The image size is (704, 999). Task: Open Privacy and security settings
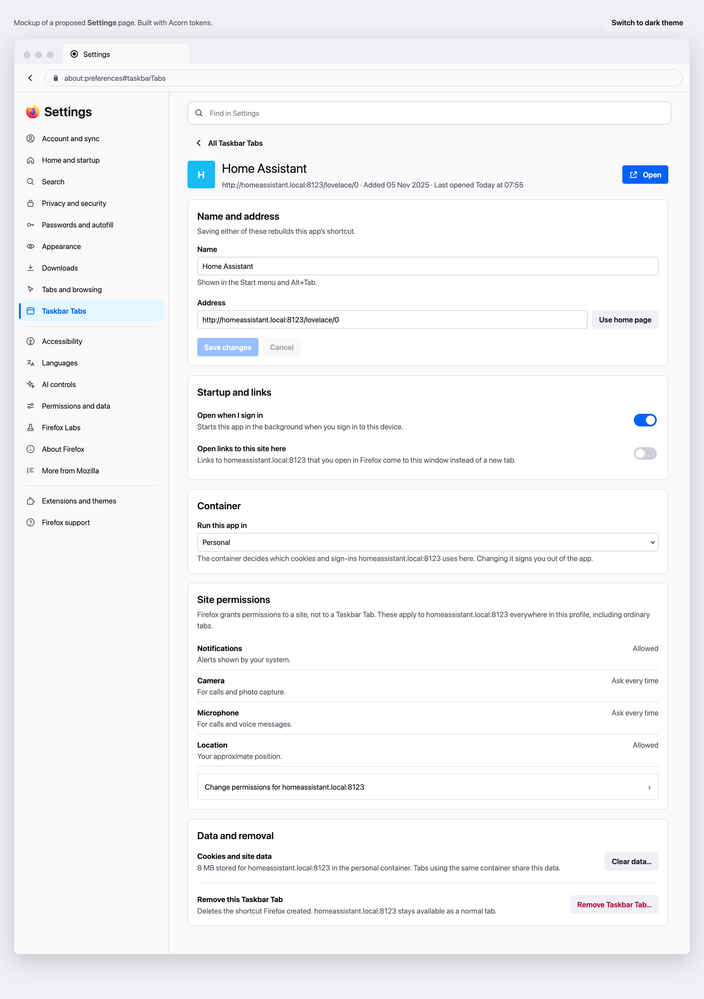pos(91,203)
